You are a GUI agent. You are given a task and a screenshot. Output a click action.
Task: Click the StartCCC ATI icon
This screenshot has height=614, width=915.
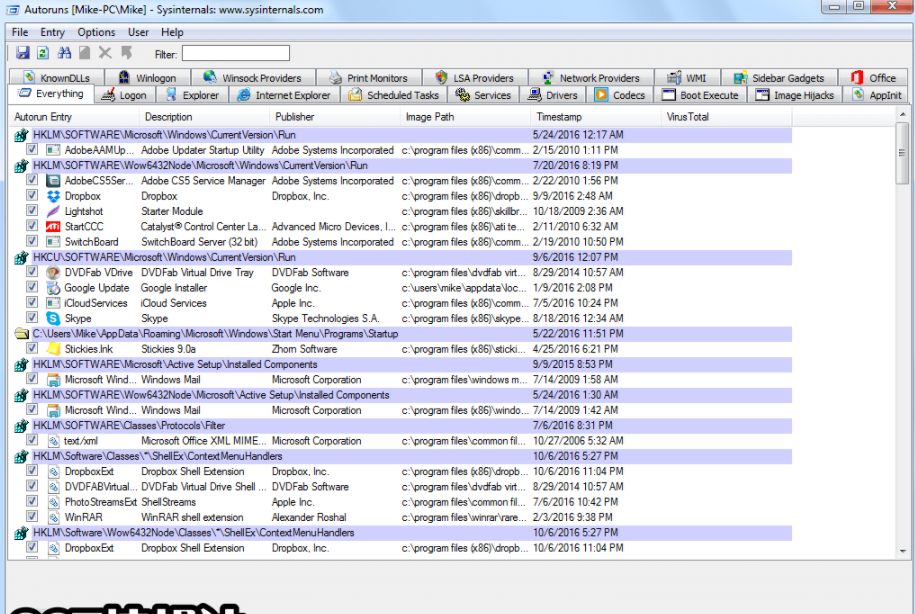click(x=53, y=227)
